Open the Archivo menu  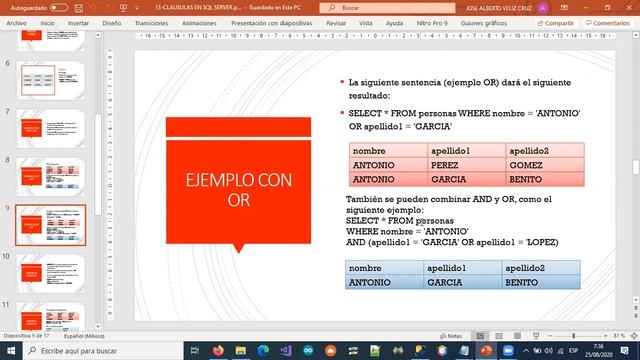(x=16, y=23)
